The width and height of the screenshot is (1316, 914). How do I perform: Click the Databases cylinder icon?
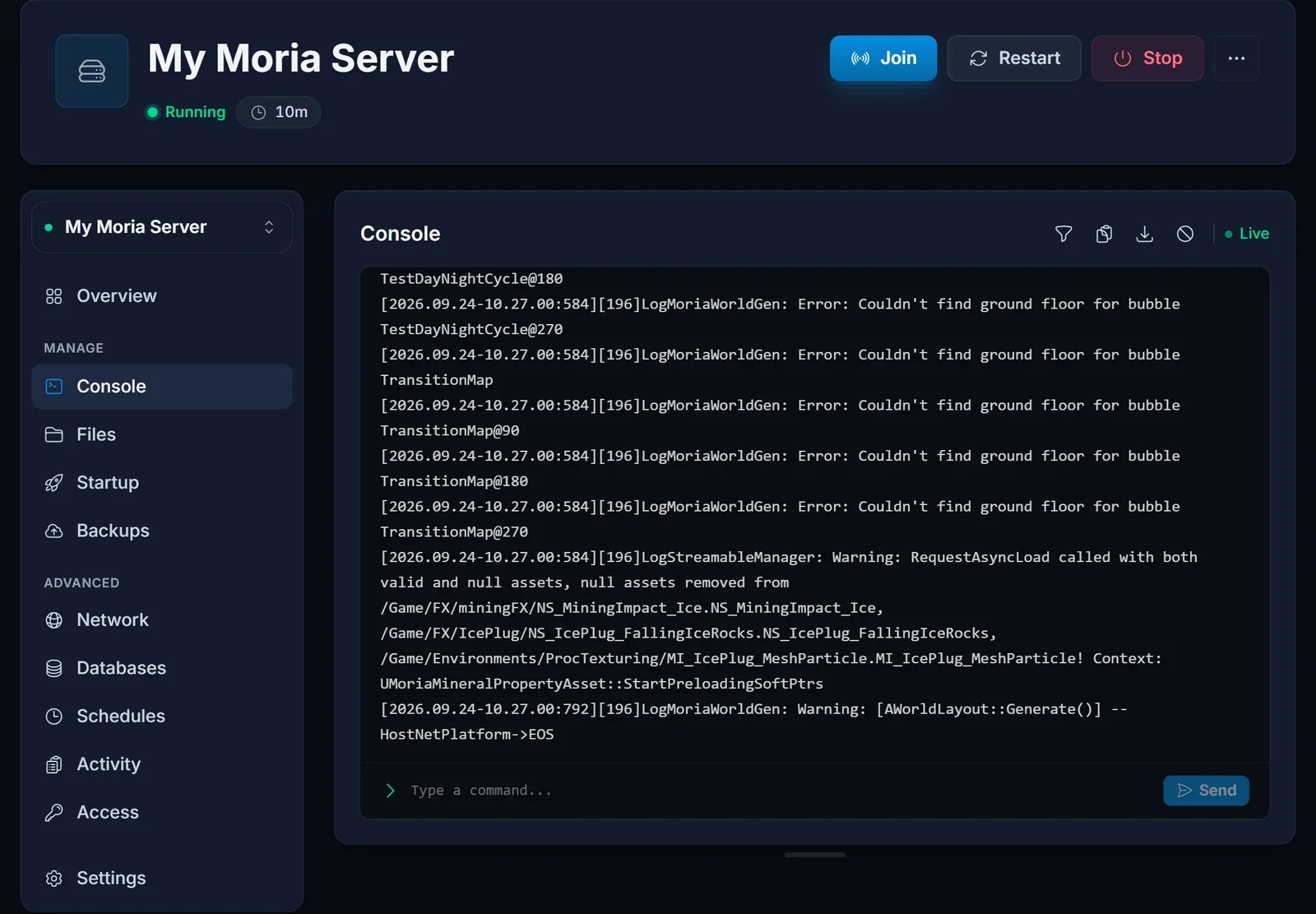pos(54,668)
